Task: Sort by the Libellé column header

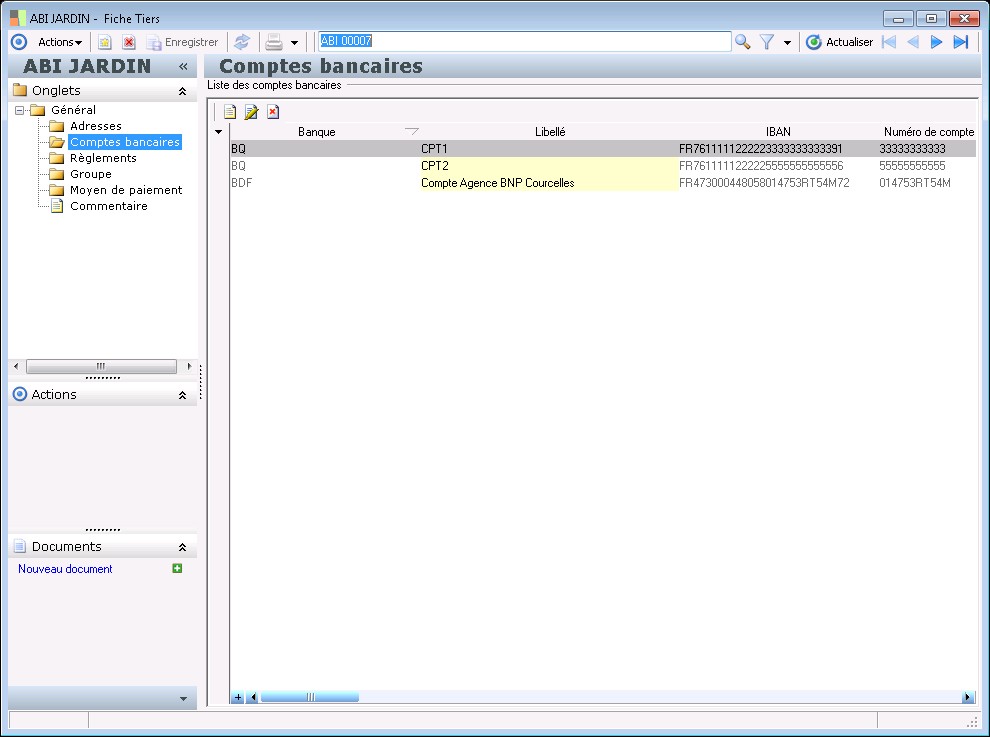Action: pos(550,132)
